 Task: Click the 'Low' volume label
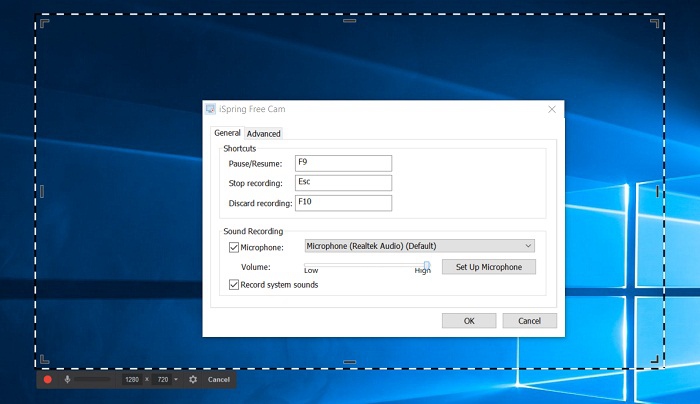tap(311, 271)
